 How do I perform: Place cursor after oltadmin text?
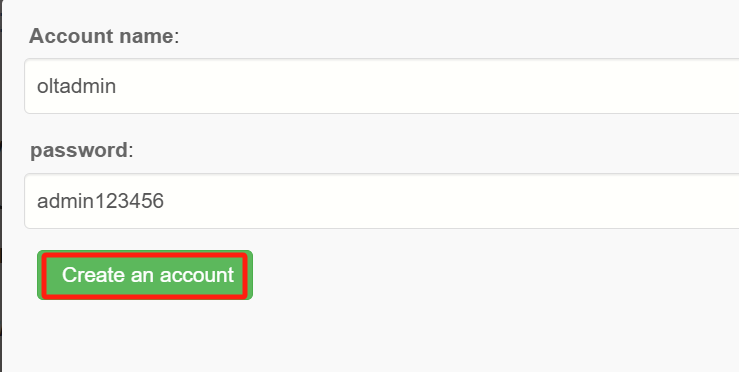tap(116, 86)
